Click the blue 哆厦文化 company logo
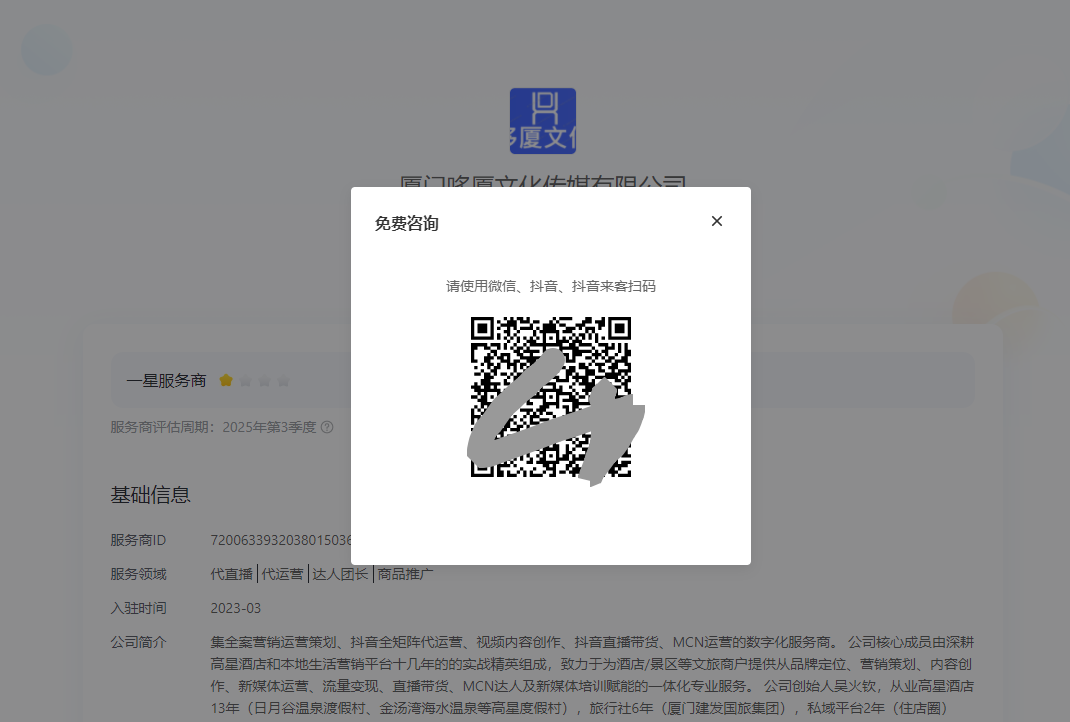Screen dimensions: 1070x722 pyautogui.click(x=543, y=120)
